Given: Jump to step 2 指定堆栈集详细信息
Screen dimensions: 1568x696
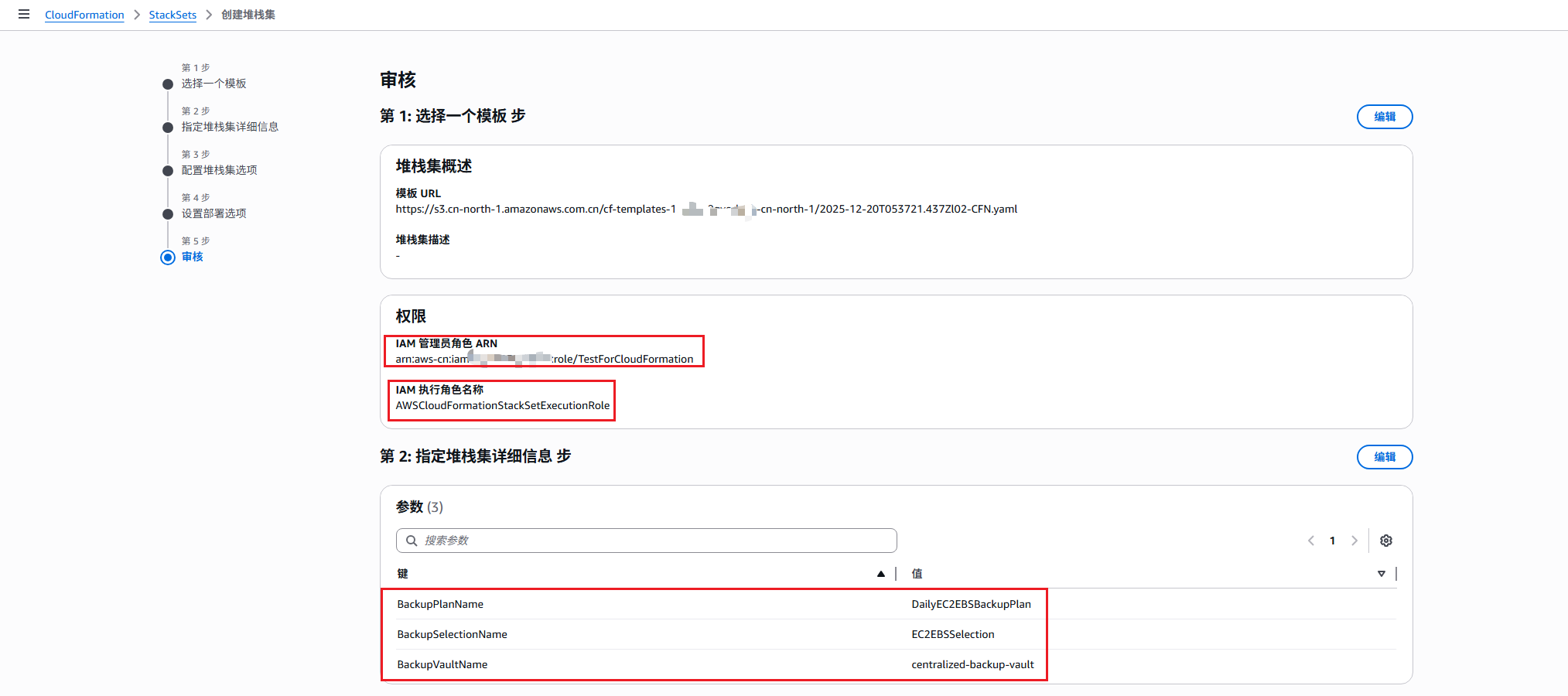Looking at the screenshot, I should [230, 127].
